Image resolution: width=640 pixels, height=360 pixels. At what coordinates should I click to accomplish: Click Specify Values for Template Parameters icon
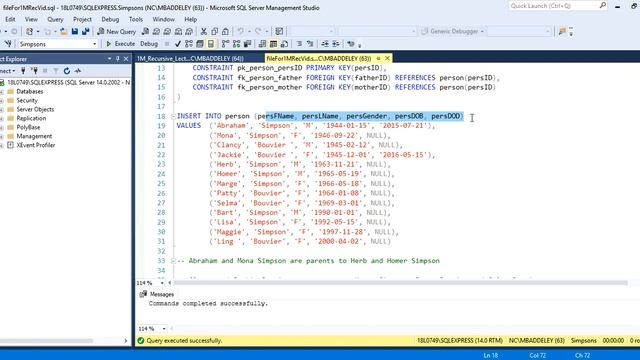tap(351, 44)
